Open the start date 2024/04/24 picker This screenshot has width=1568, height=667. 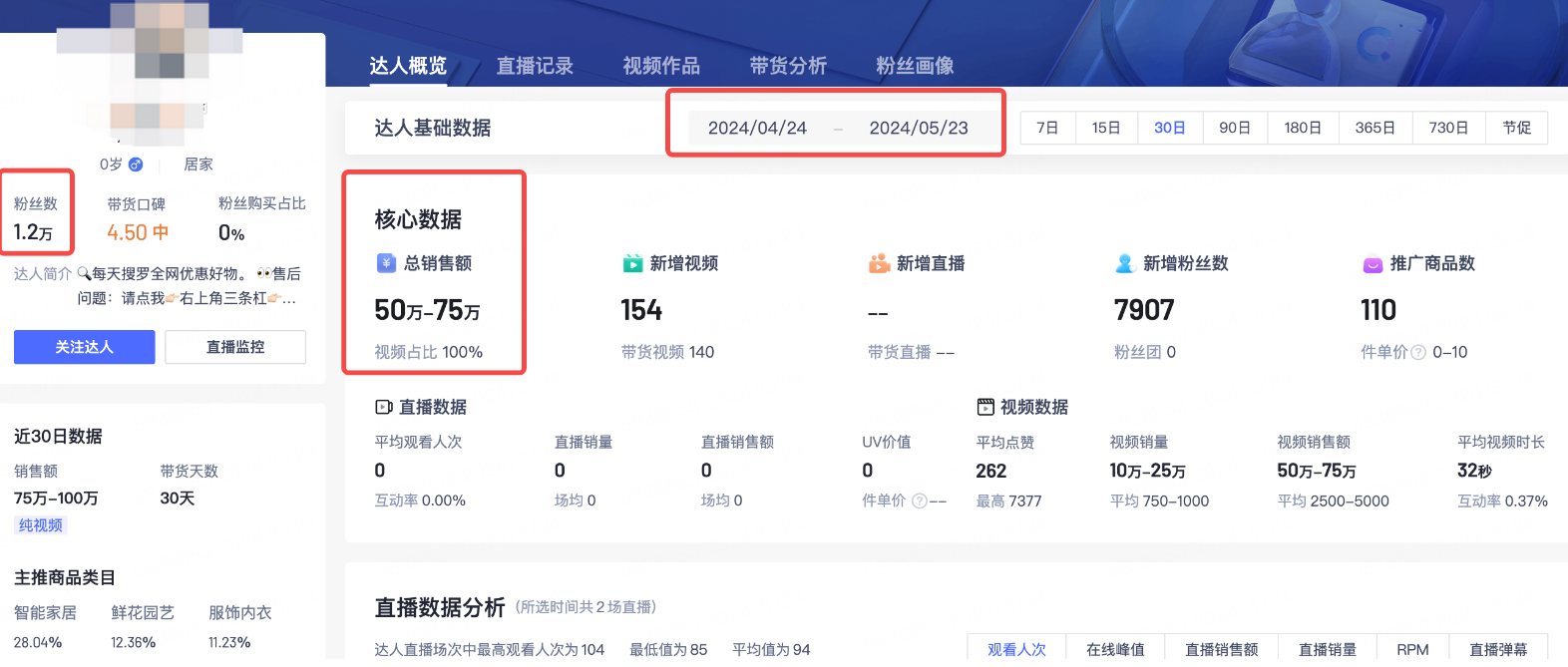tap(757, 128)
